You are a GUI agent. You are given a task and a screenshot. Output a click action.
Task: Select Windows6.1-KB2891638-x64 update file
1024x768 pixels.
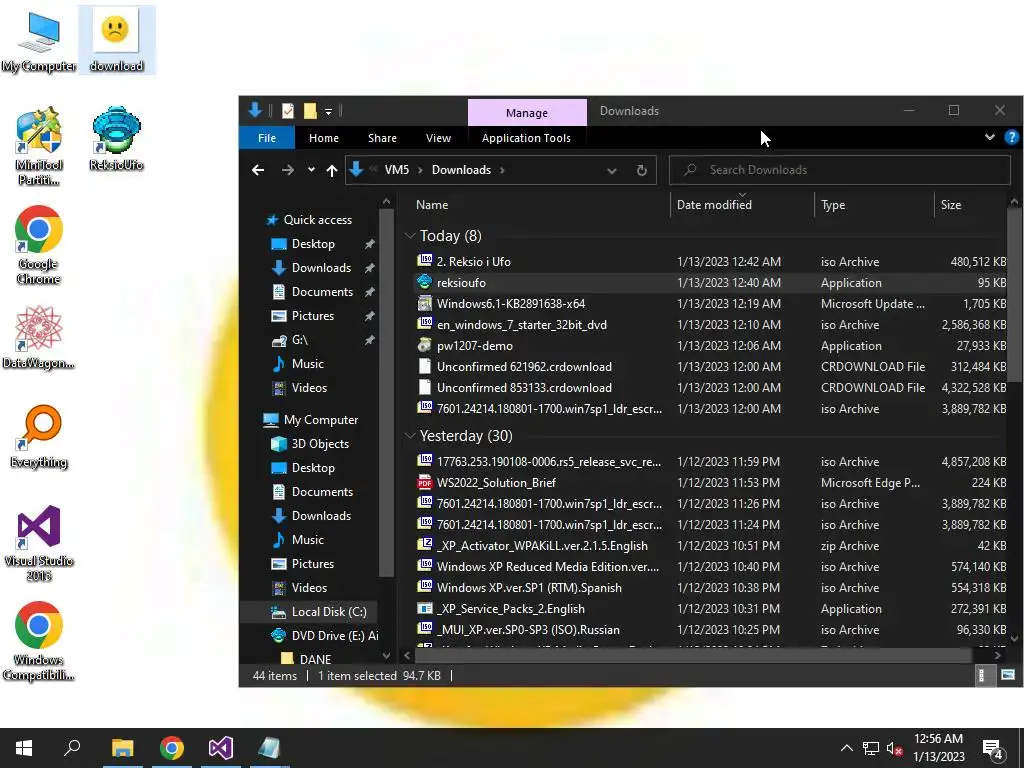(711, 304)
